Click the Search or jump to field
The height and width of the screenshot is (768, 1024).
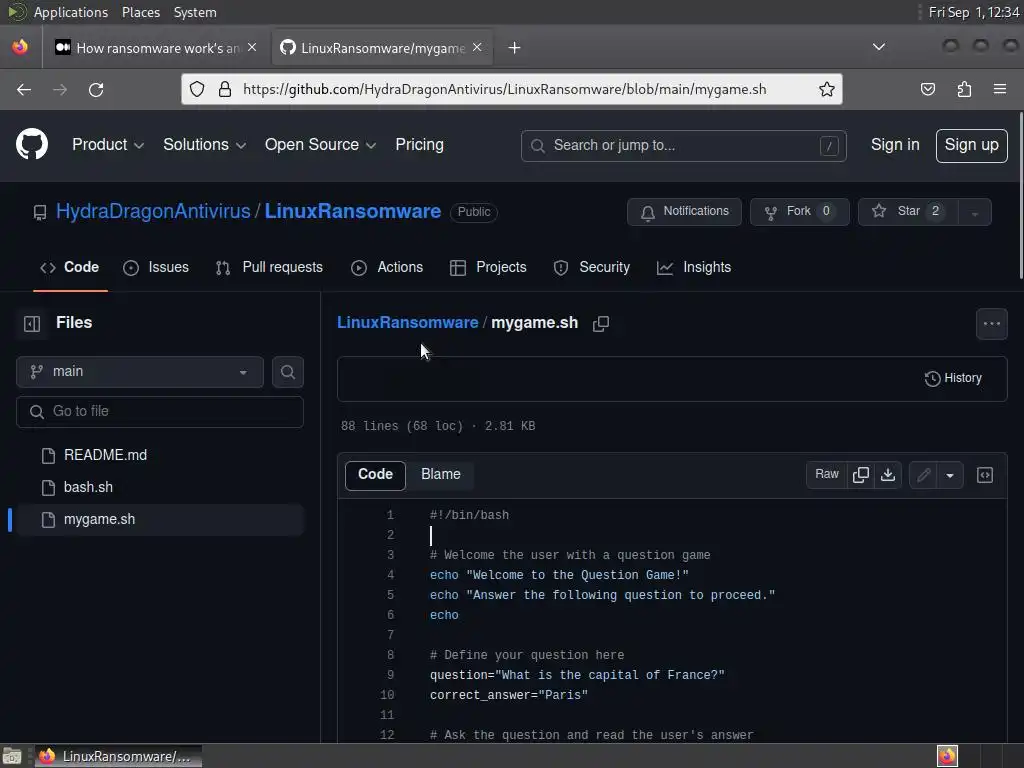683,146
